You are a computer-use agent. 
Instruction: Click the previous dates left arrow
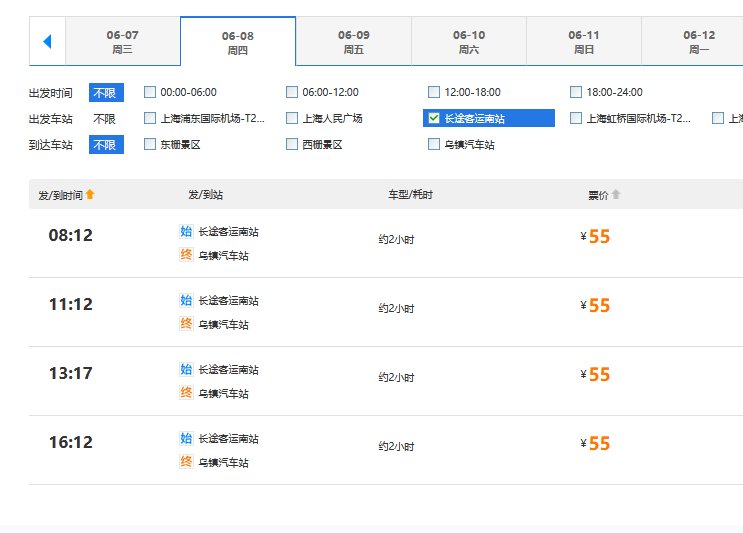(47, 41)
